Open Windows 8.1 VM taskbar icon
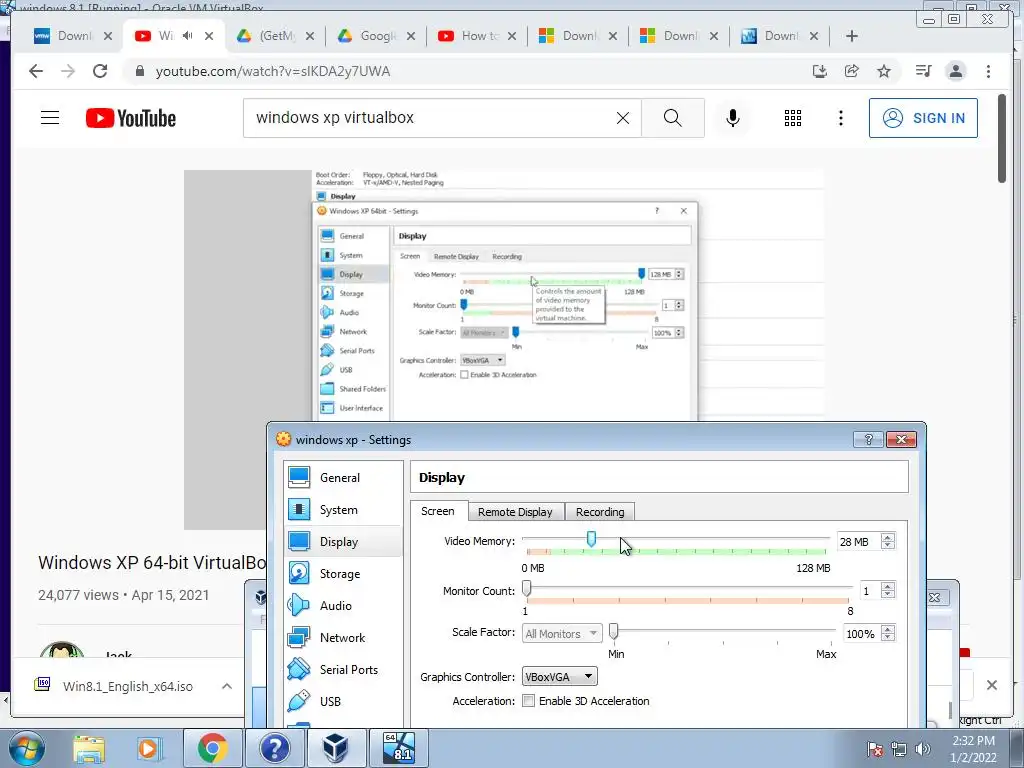This screenshot has width=1024, height=768. (x=398, y=748)
